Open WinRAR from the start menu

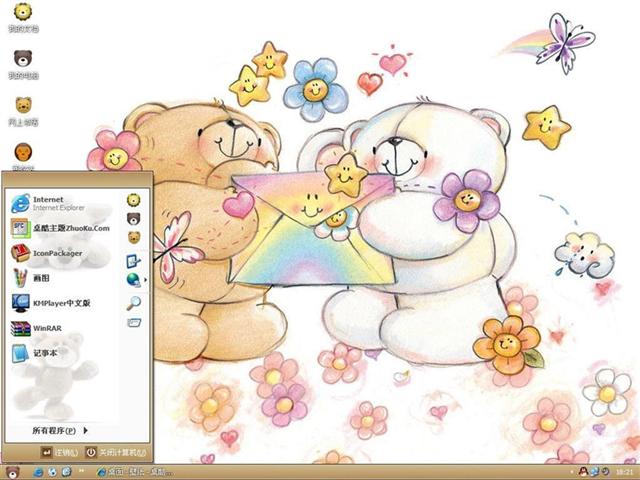(x=47, y=327)
